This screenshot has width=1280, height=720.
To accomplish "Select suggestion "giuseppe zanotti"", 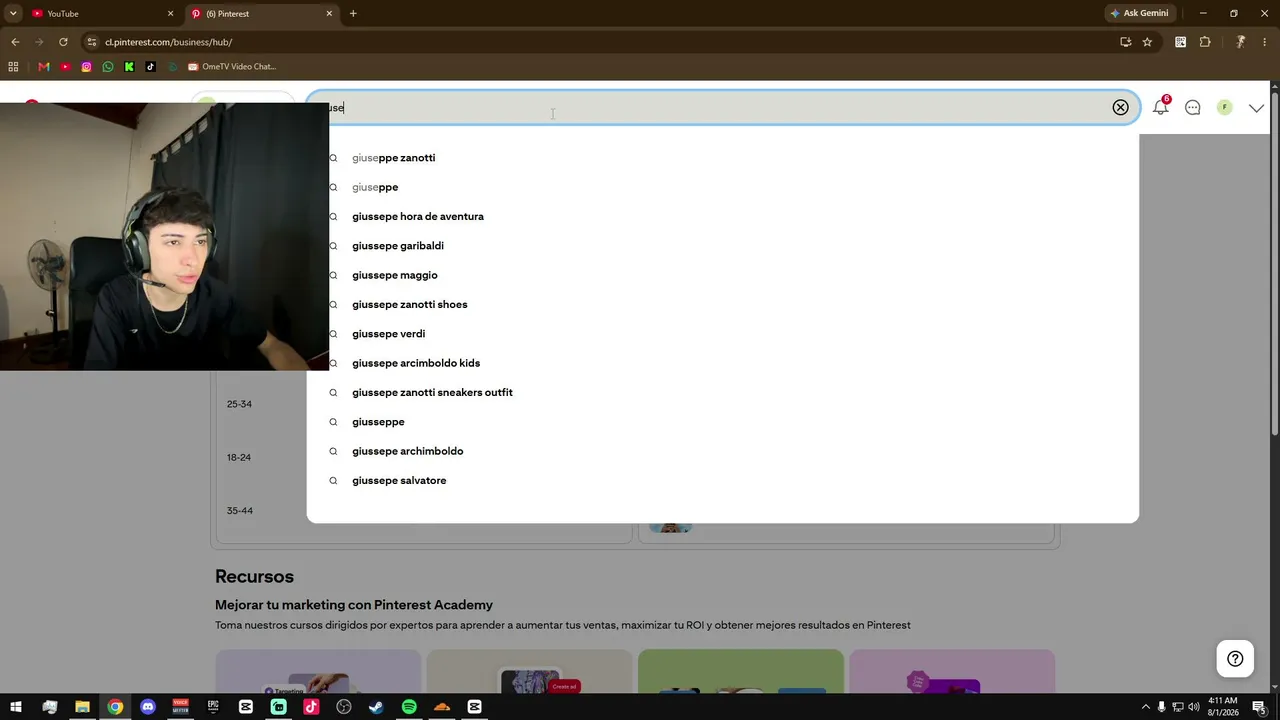I will click(x=393, y=158).
